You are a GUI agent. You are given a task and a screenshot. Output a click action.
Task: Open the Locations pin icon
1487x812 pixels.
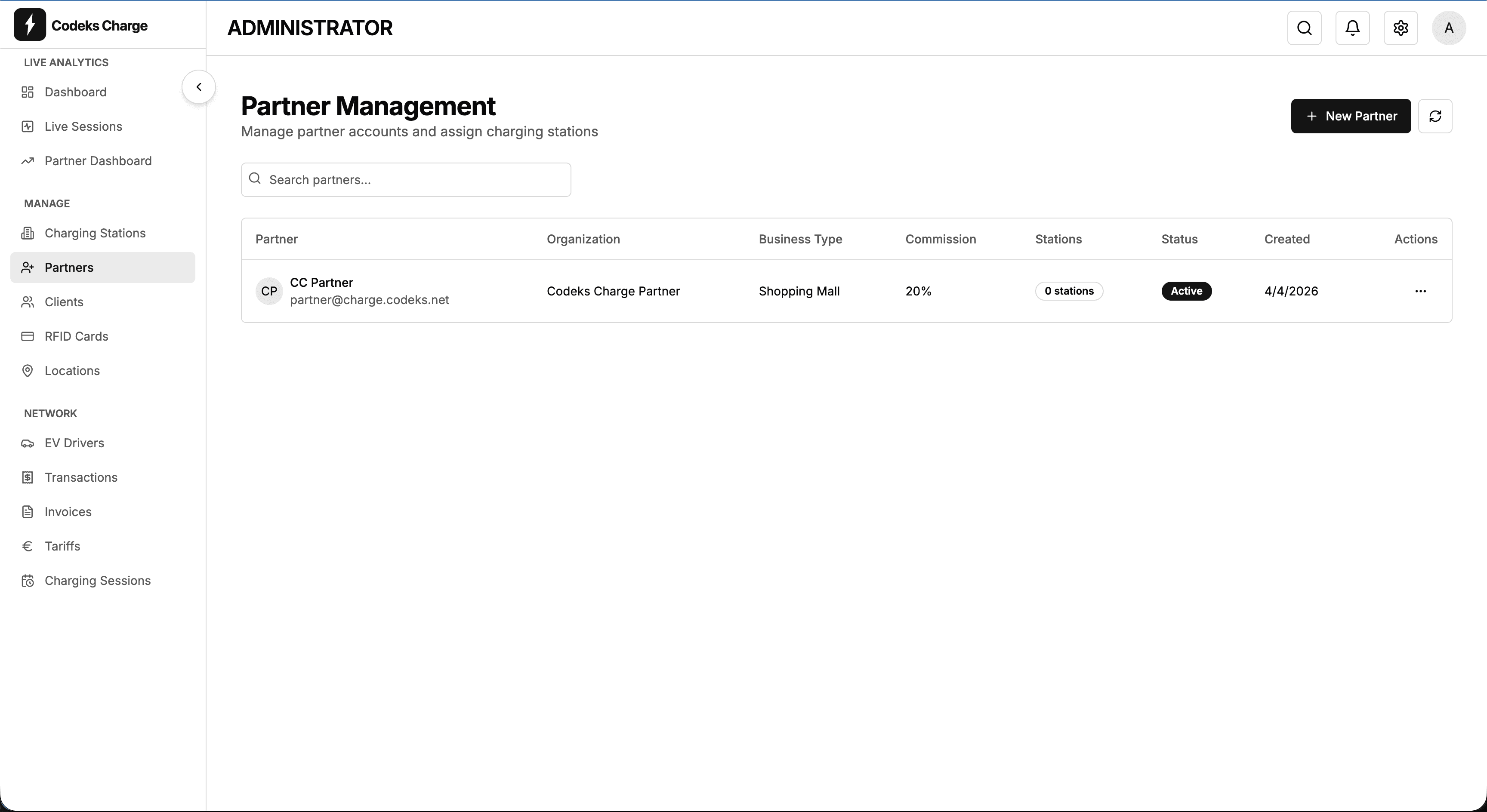(28, 370)
